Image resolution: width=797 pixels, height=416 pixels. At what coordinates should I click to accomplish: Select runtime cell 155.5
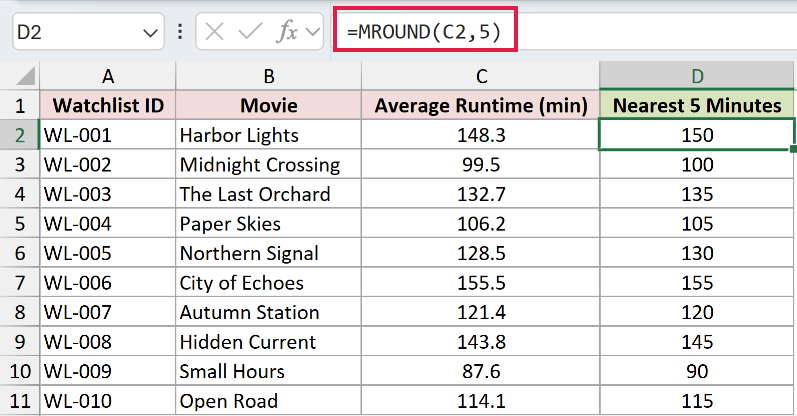pos(481,282)
